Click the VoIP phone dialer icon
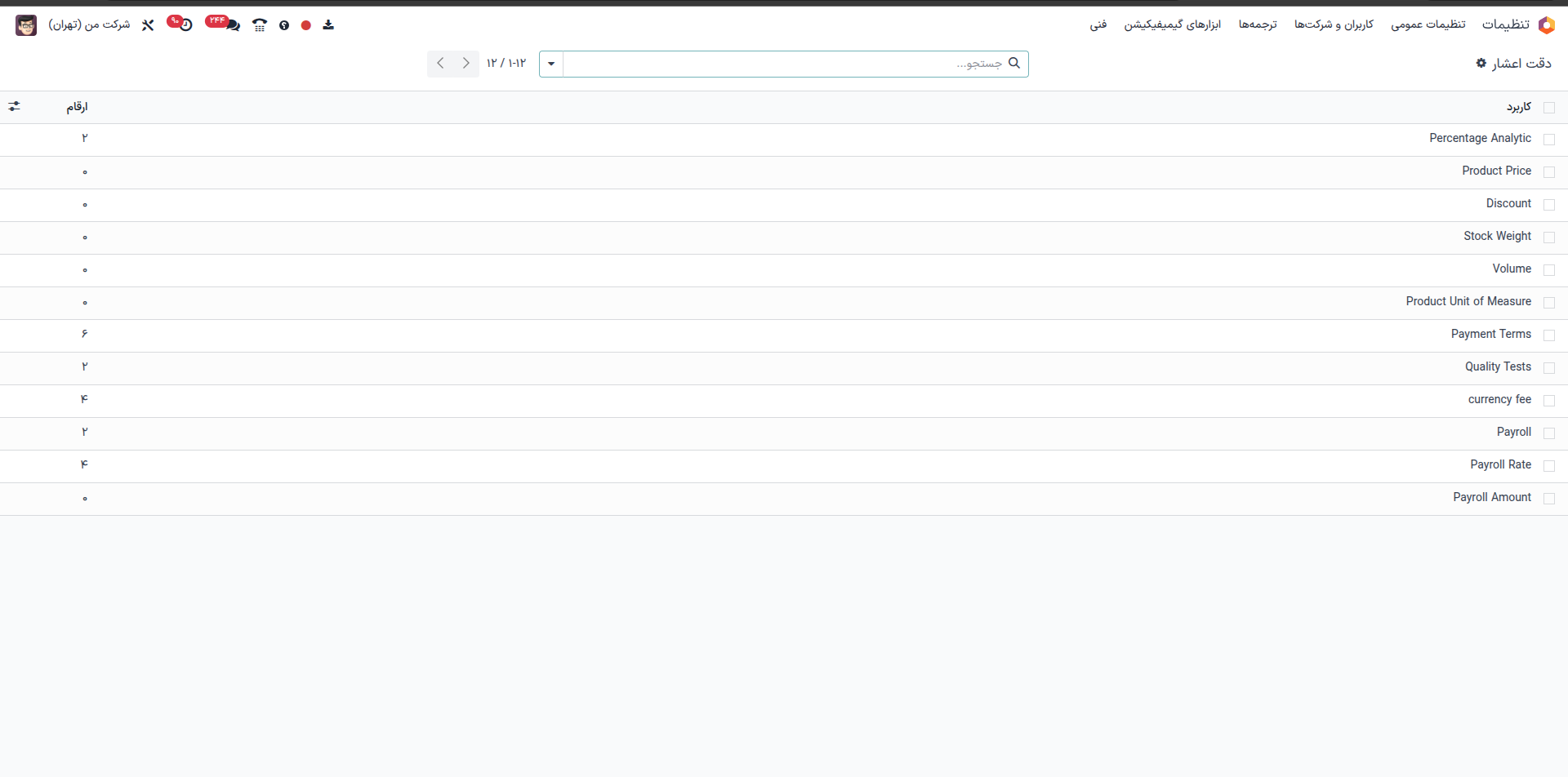Viewport: 1568px width, 777px height. click(260, 25)
